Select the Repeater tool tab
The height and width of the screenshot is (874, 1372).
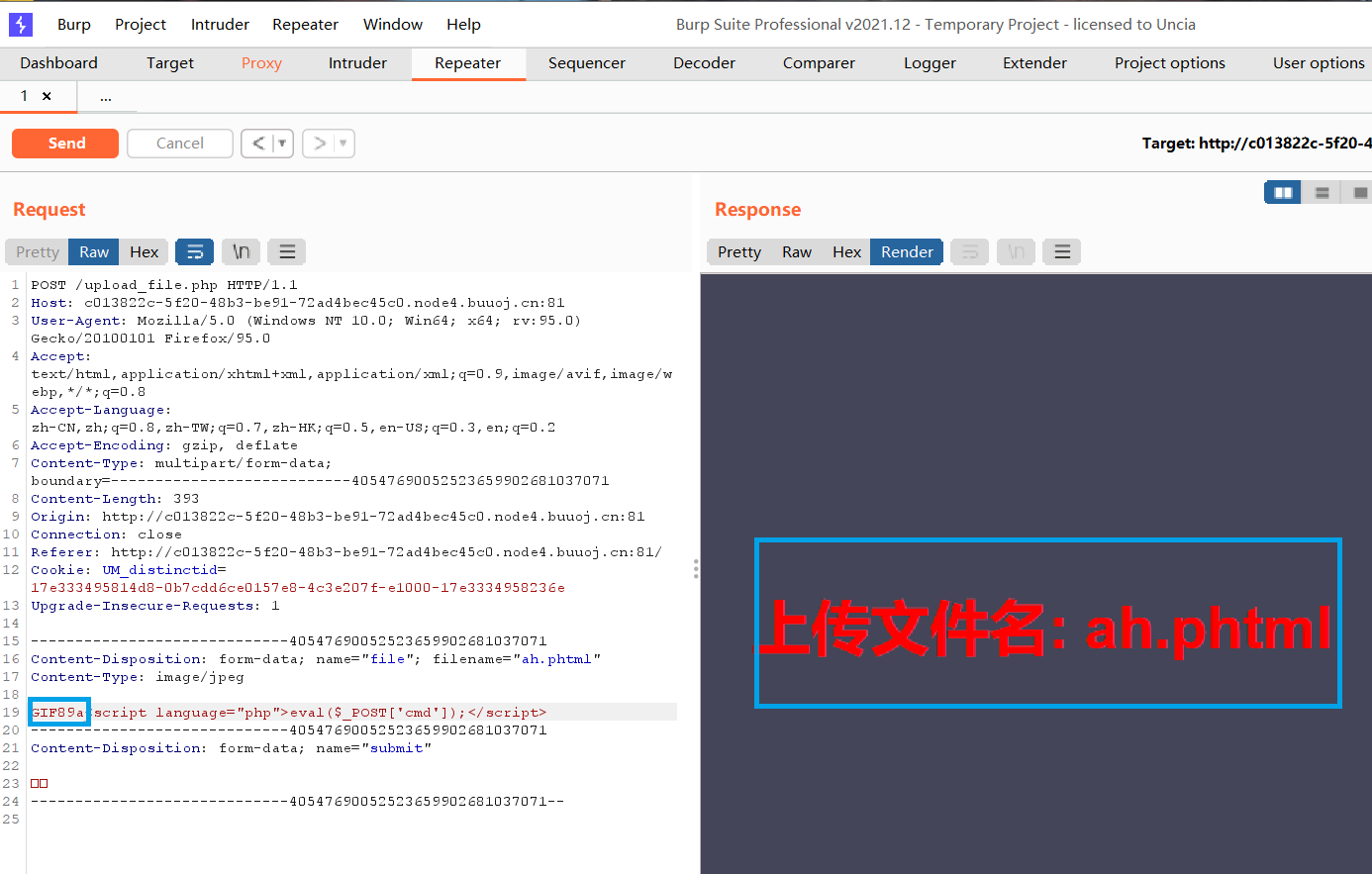point(468,63)
